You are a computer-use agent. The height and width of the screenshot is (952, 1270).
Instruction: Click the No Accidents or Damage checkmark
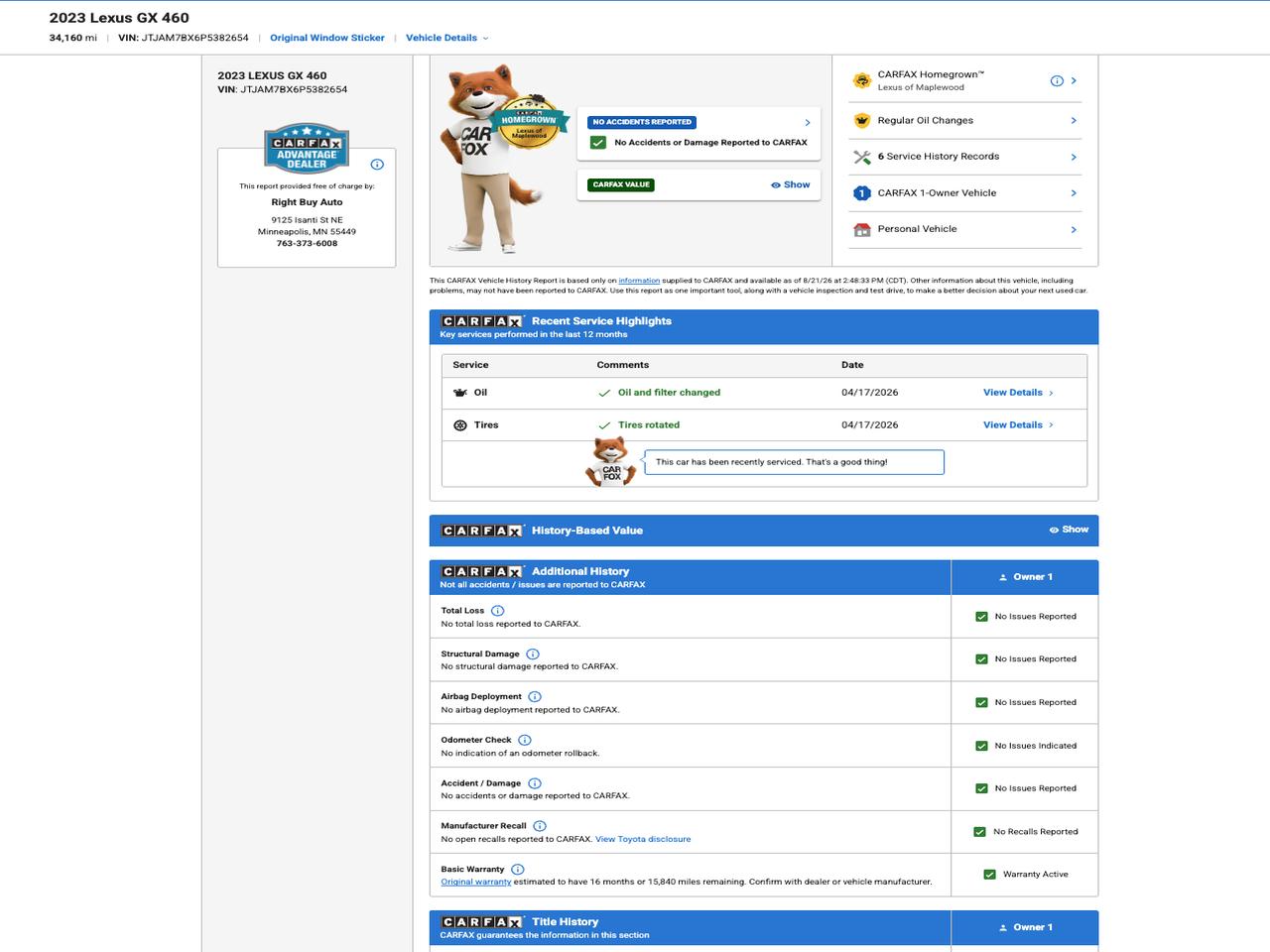(598, 143)
